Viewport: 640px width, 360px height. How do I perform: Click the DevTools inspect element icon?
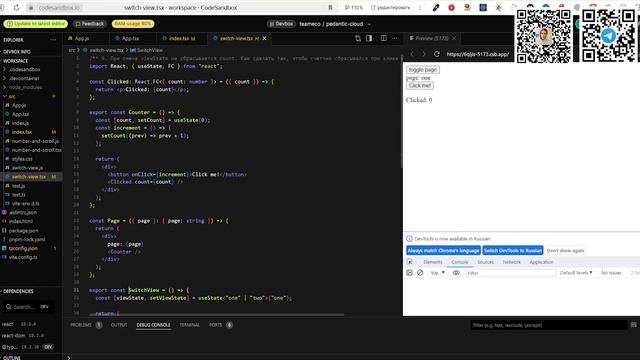pyautogui.click(x=410, y=262)
